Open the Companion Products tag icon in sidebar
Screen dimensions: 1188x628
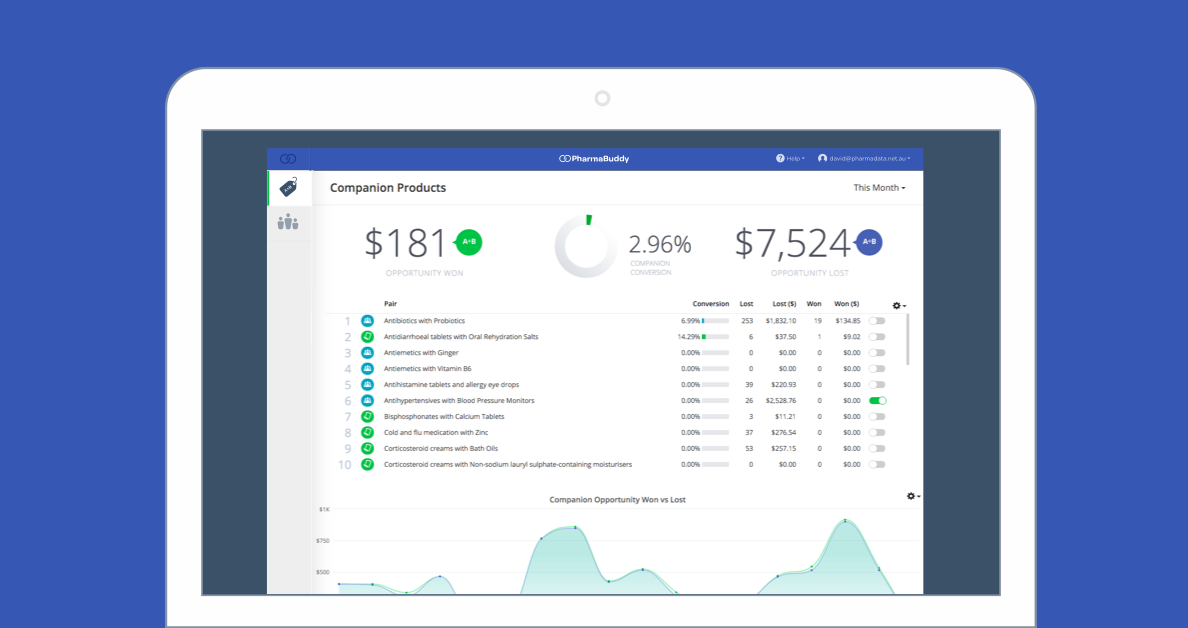tap(288, 187)
